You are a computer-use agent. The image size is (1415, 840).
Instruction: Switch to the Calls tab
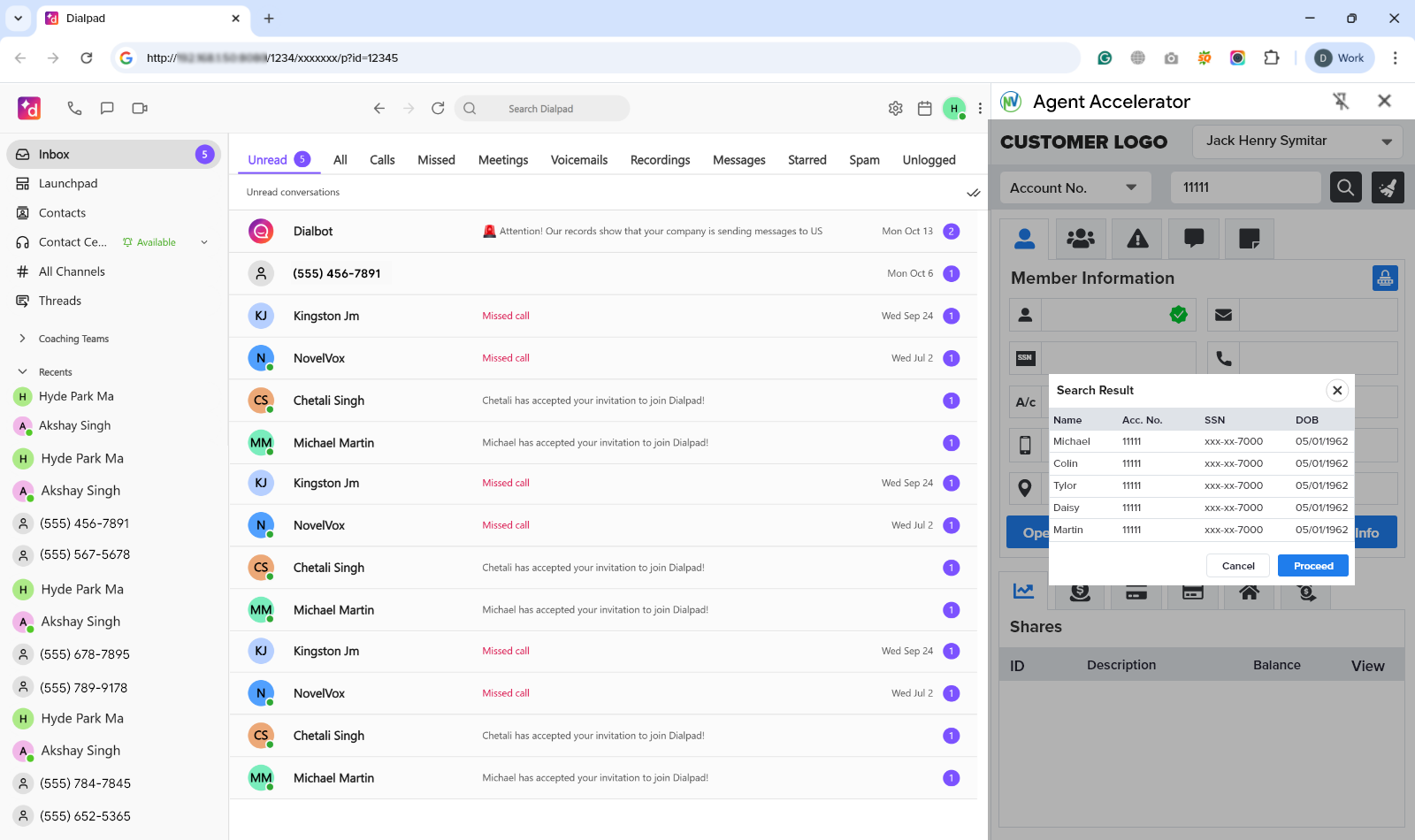pos(382,160)
